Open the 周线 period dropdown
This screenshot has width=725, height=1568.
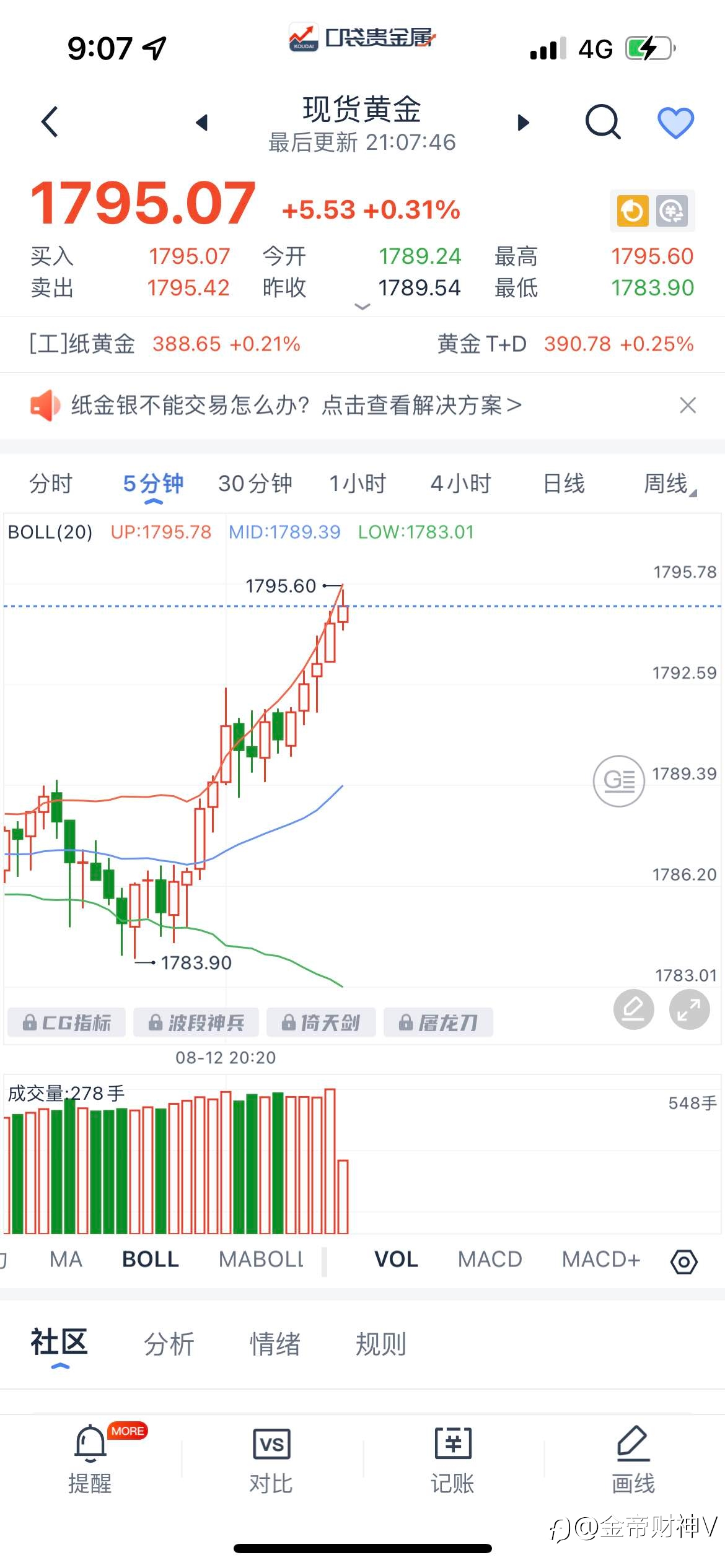click(x=670, y=484)
